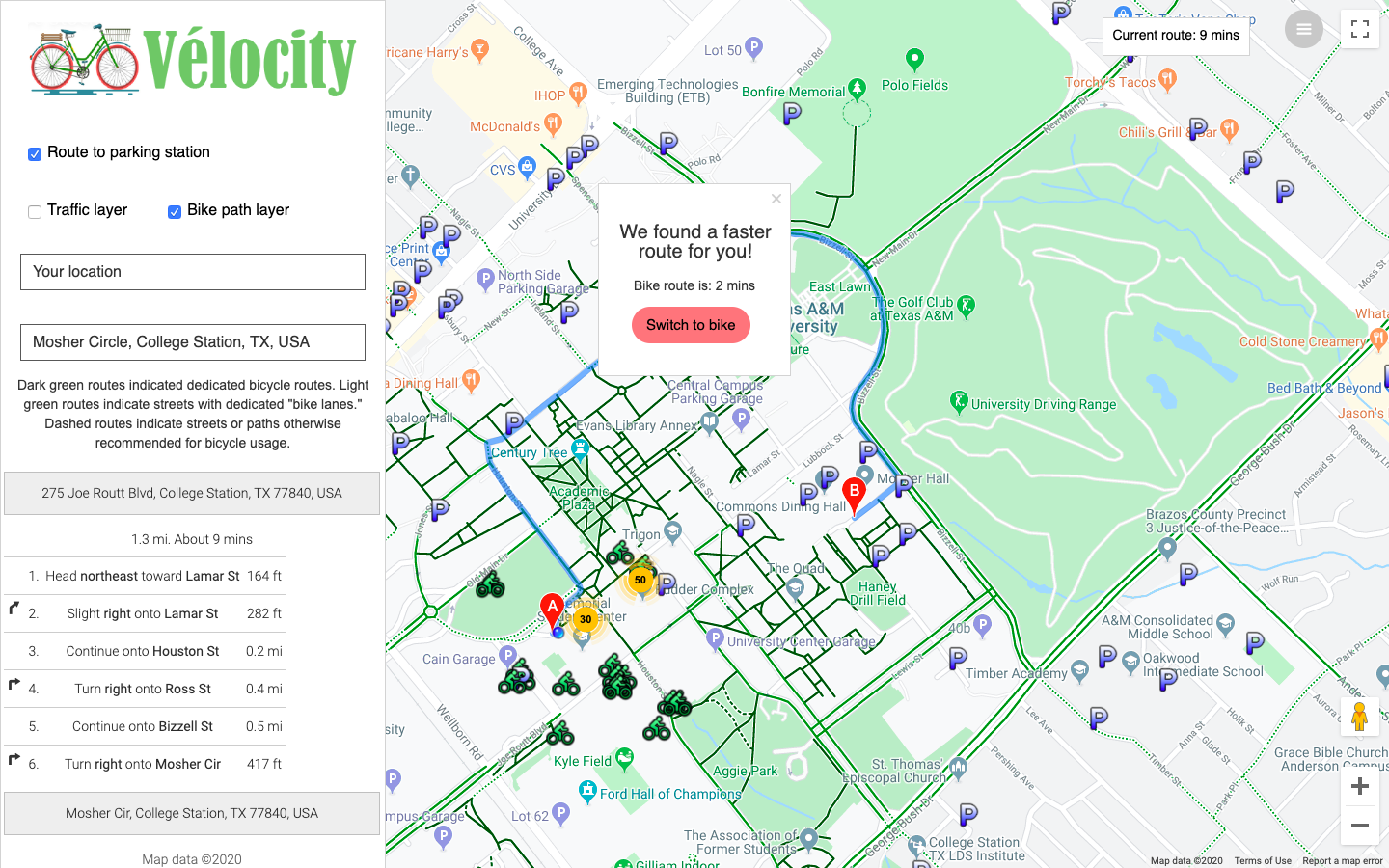
Task: Enable the Traffic layer checkbox
Action: click(35, 212)
